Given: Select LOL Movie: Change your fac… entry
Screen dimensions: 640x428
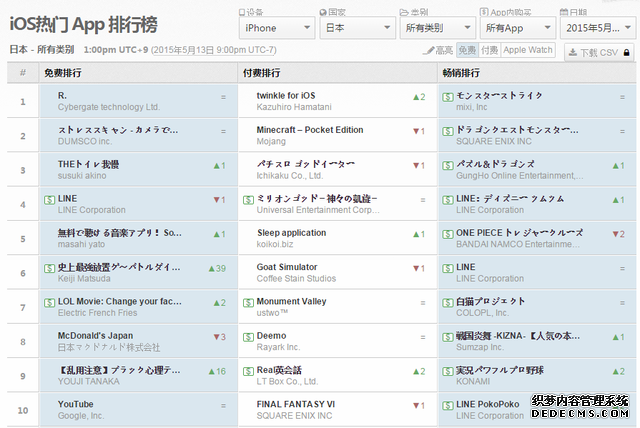Looking at the screenshot, I should [120, 301].
